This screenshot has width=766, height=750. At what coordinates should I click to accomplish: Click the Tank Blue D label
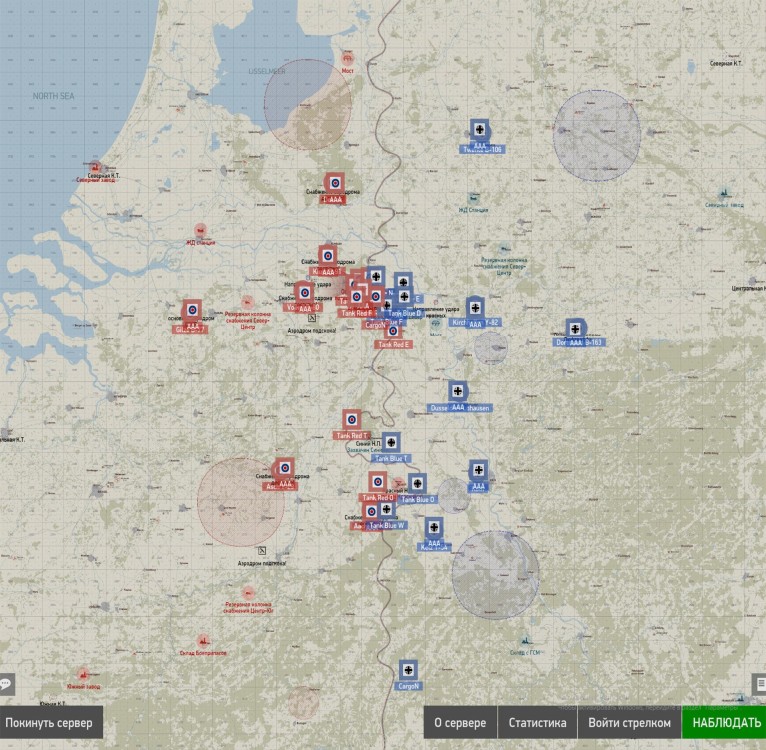[404, 313]
